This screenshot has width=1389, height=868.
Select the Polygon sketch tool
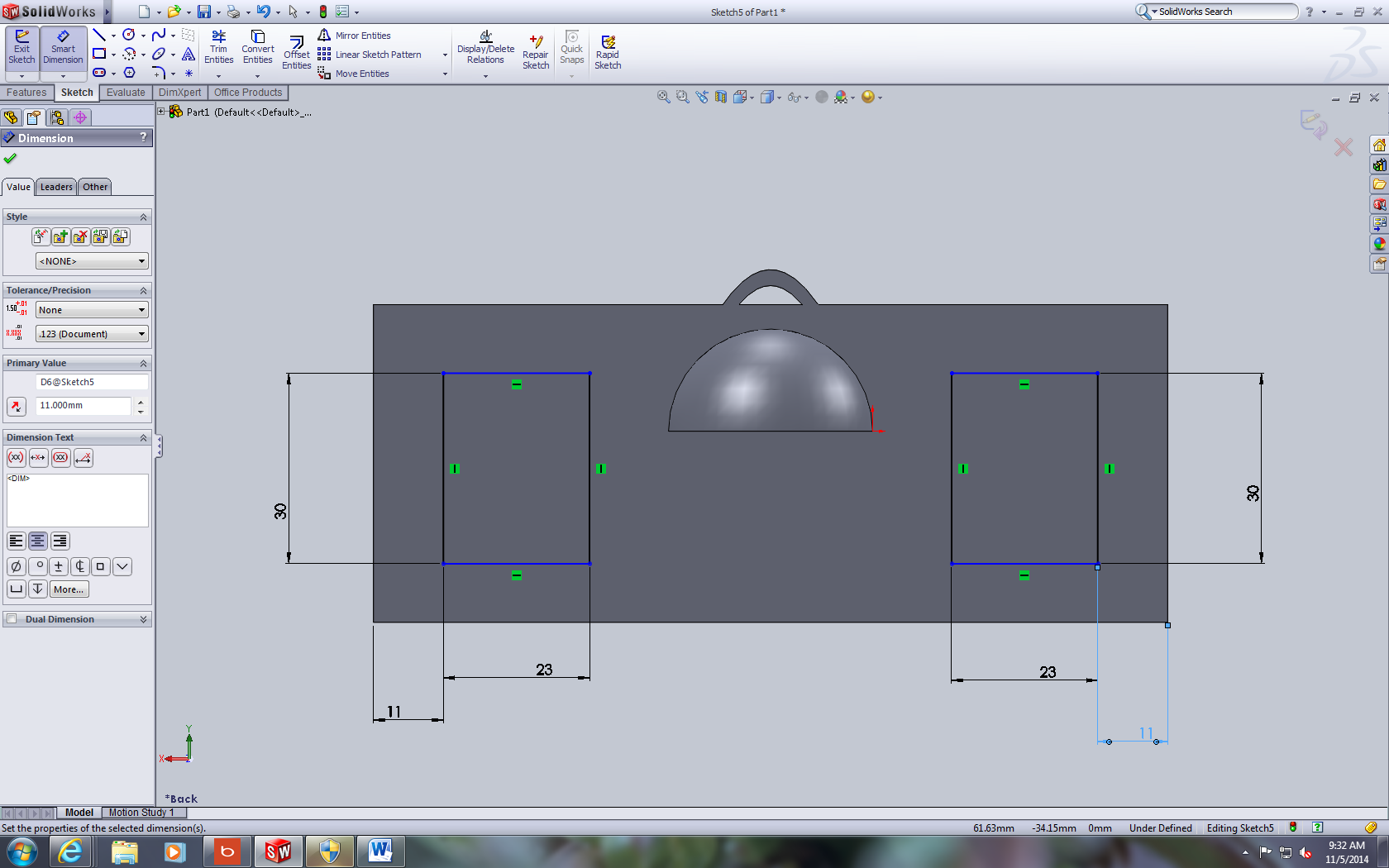click(x=129, y=73)
